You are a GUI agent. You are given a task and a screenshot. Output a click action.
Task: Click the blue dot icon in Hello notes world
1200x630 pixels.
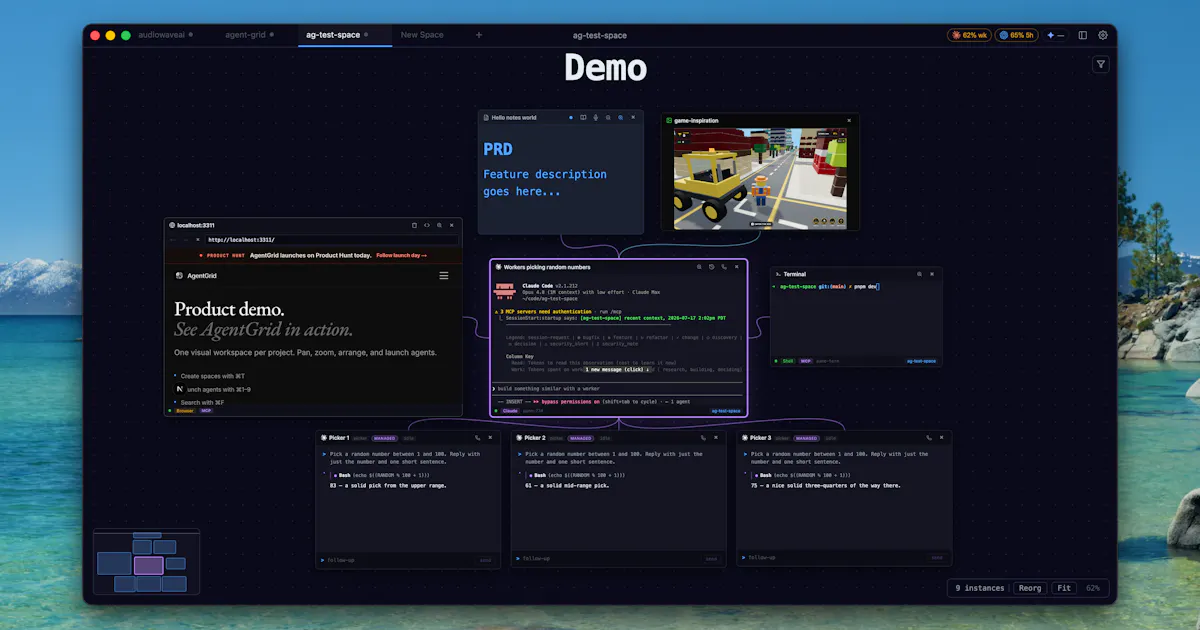pos(571,117)
